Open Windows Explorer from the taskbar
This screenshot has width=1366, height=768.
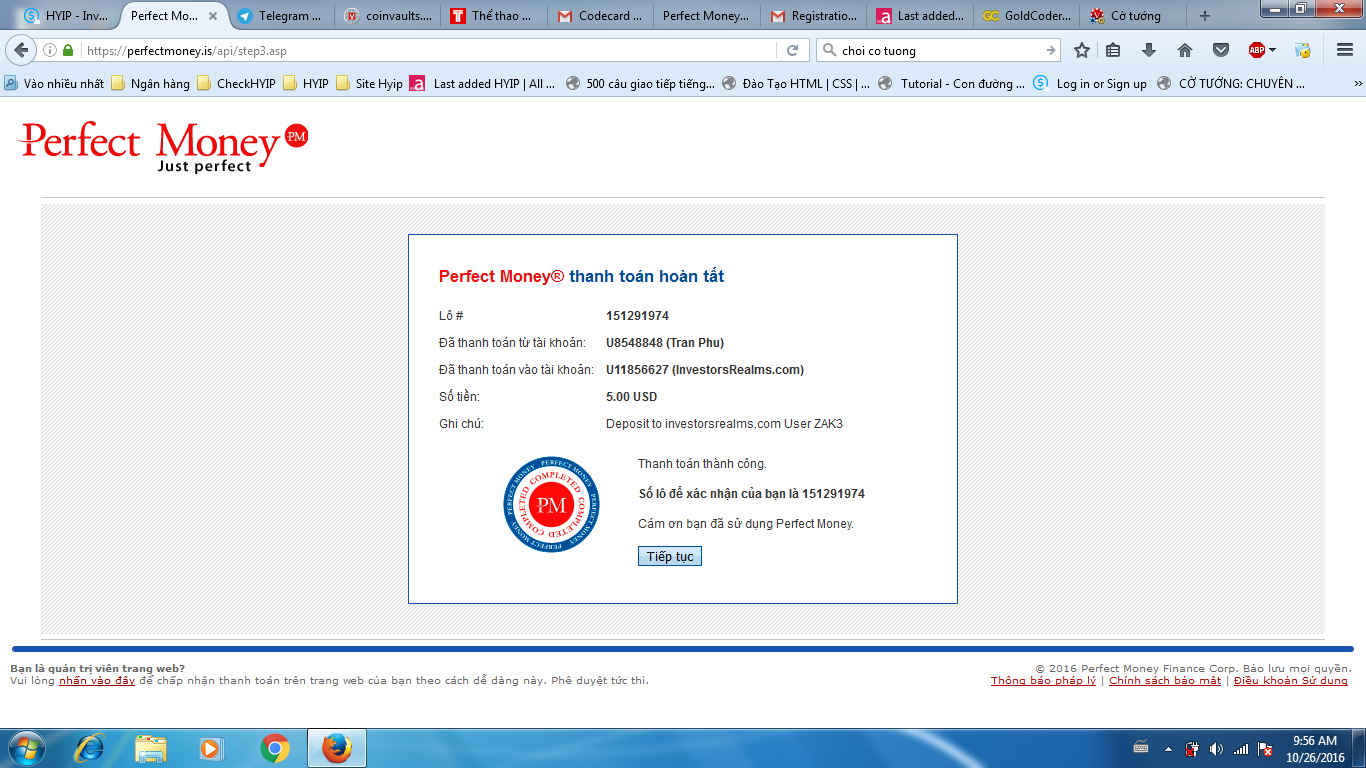tap(151, 748)
